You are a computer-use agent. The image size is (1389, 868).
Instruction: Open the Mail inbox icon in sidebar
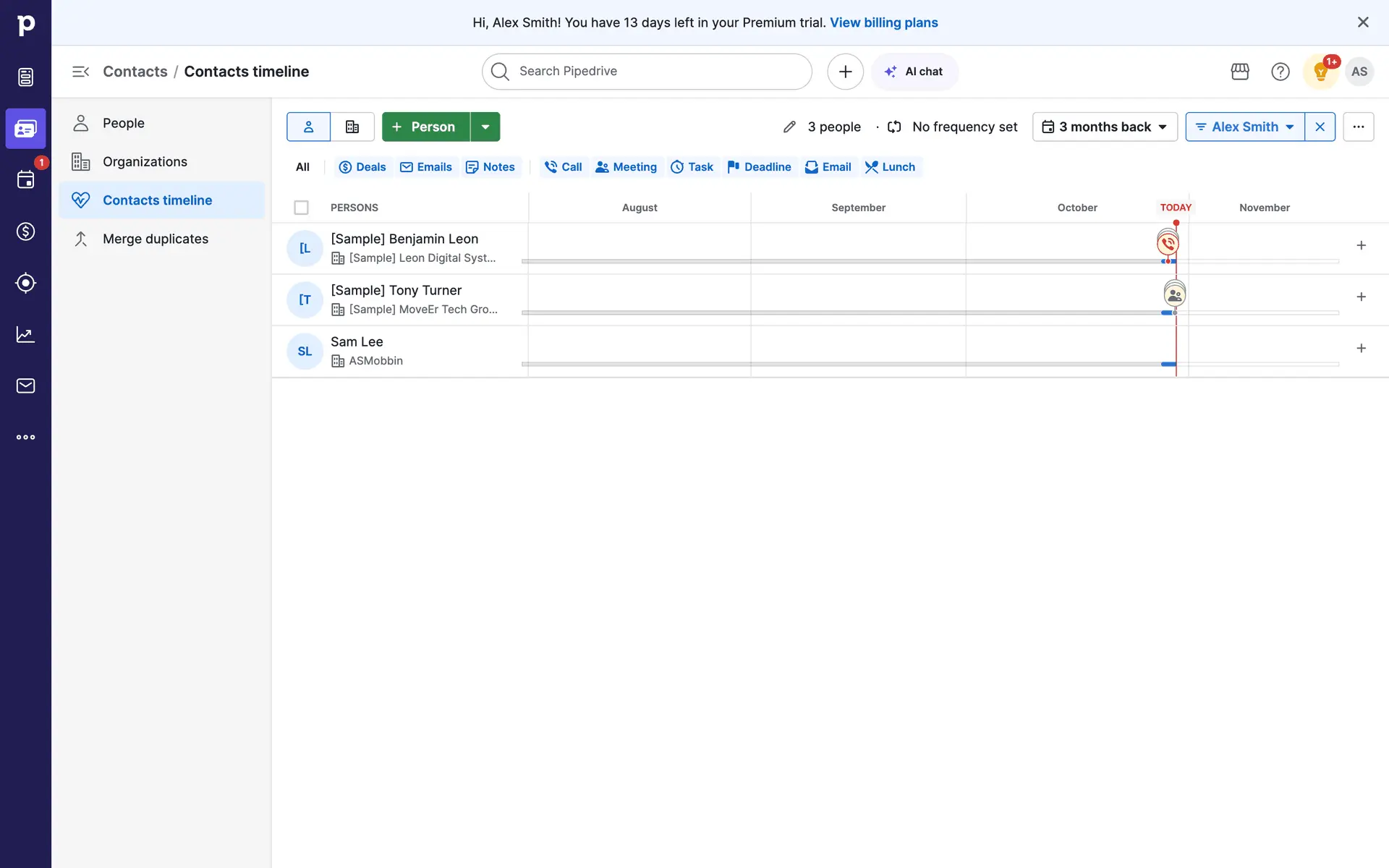[x=25, y=386]
